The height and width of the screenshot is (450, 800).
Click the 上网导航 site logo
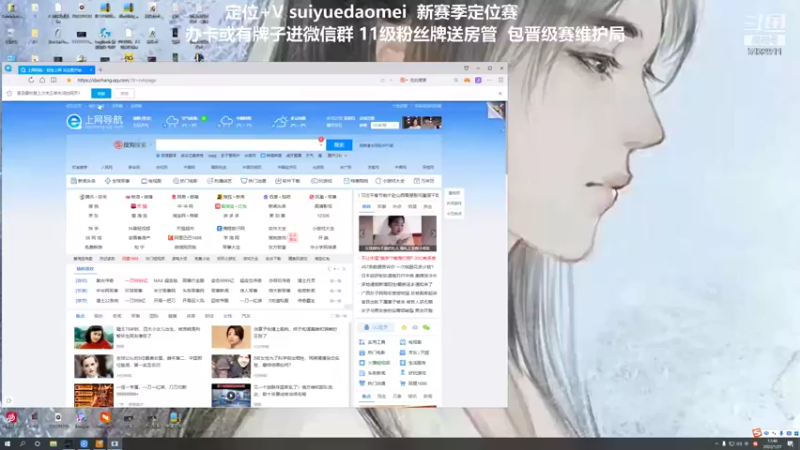pyautogui.click(x=95, y=121)
